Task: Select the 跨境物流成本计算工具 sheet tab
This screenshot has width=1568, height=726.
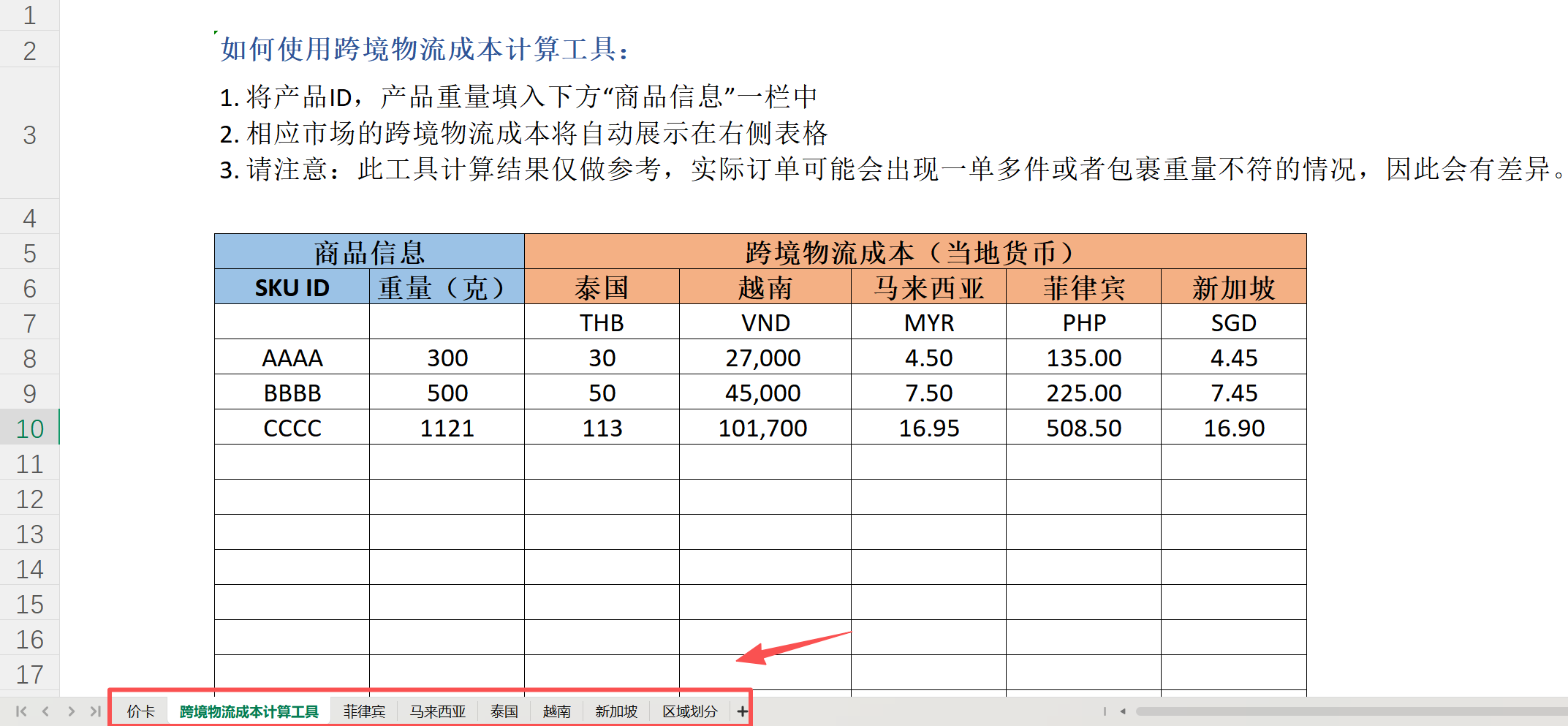Action: pos(249,710)
